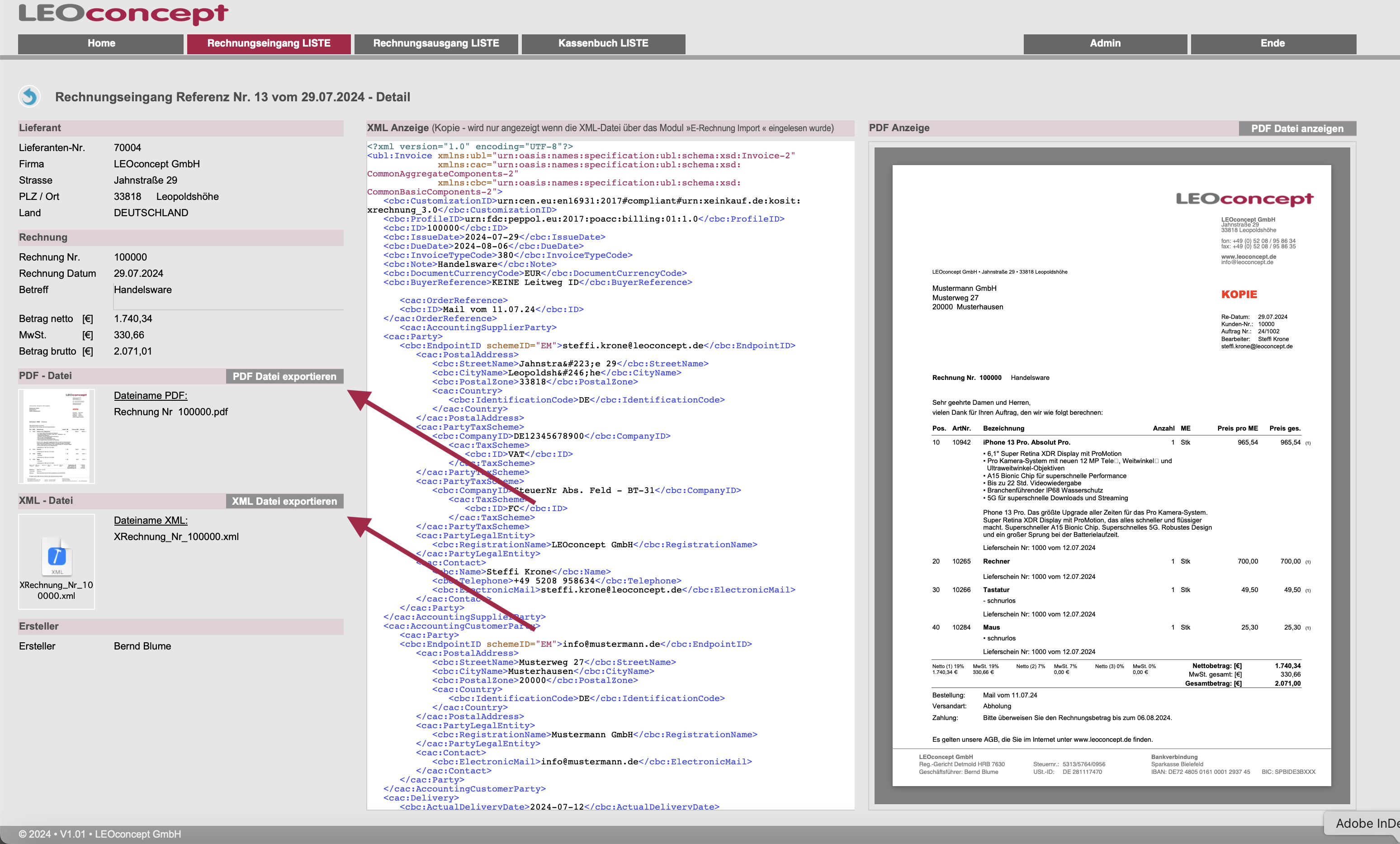This screenshot has width=1400, height=844.
Task: Click Betrag netto value 1.740,34
Action: [133, 319]
